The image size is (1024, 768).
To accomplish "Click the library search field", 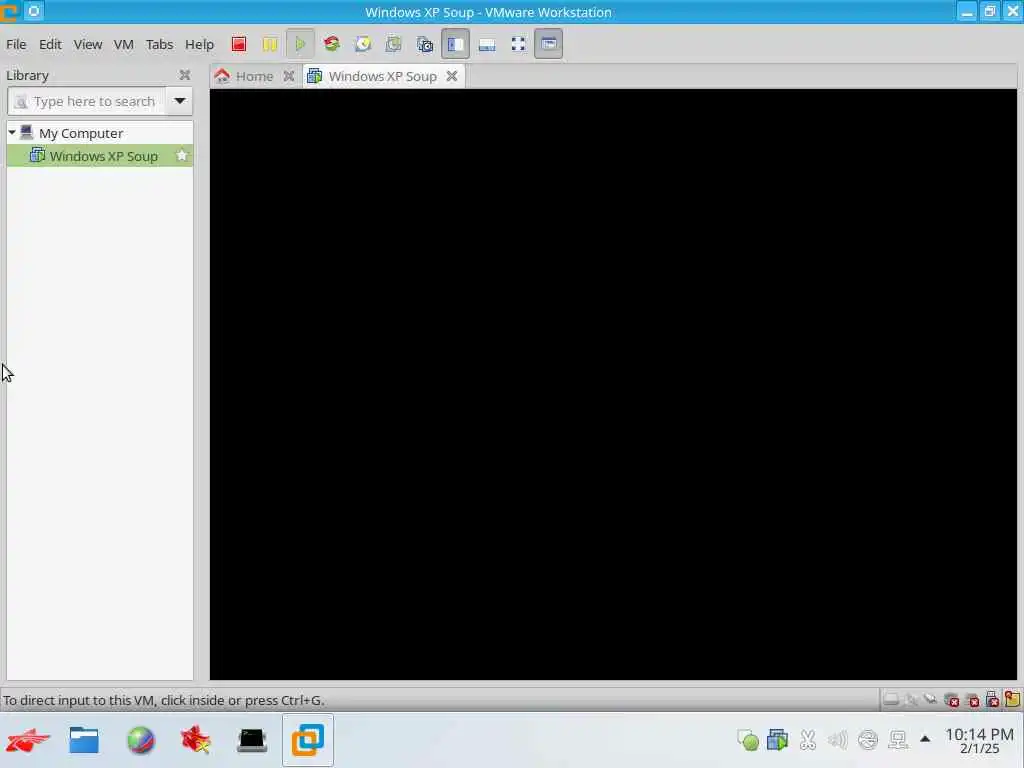I will coord(86,101).
